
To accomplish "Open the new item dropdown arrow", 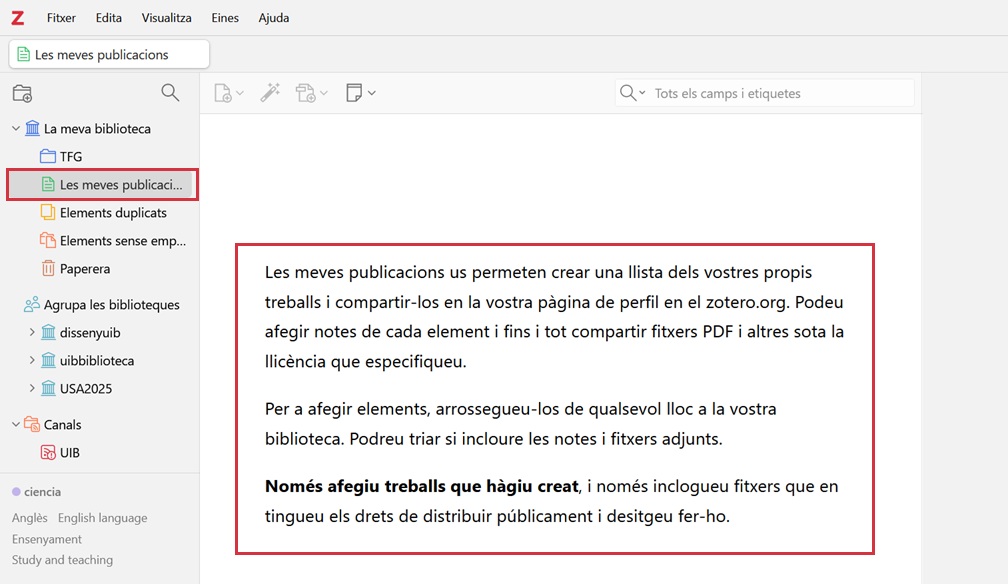I will [240, 93].
